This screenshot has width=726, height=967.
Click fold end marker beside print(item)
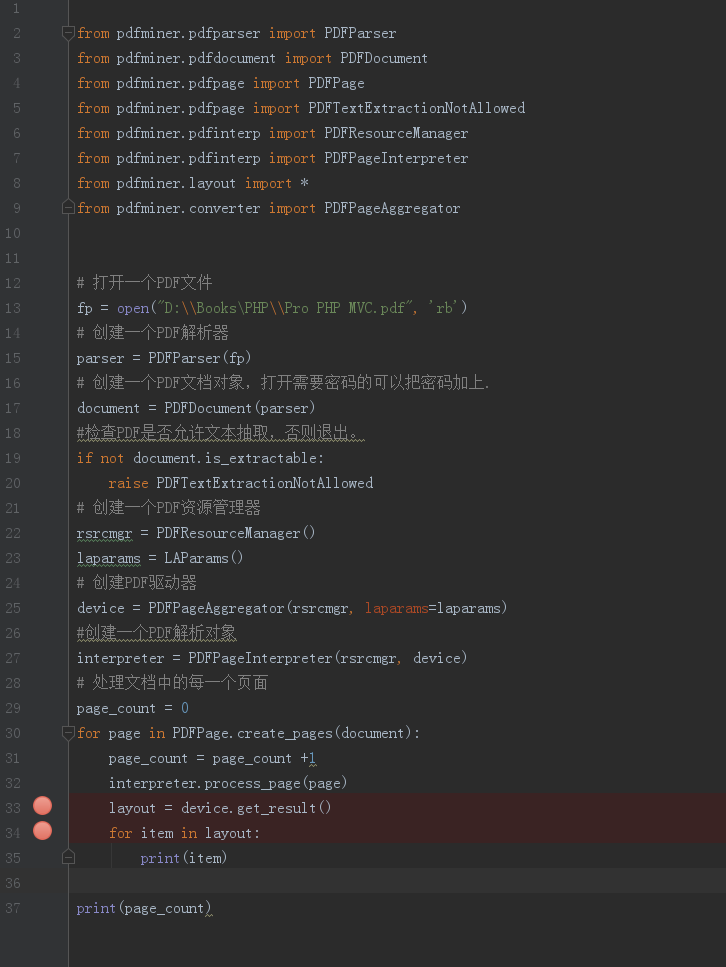pyautogui.click(x=68, y=858)
